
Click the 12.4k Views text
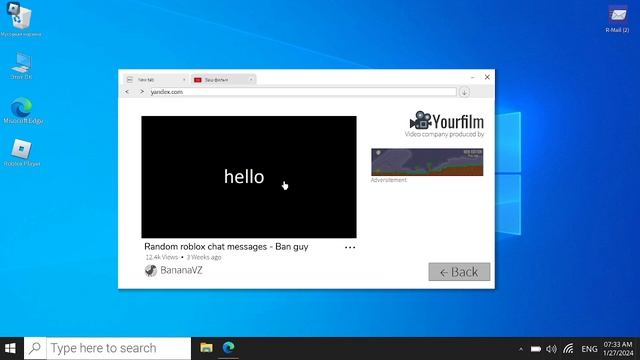162,257
